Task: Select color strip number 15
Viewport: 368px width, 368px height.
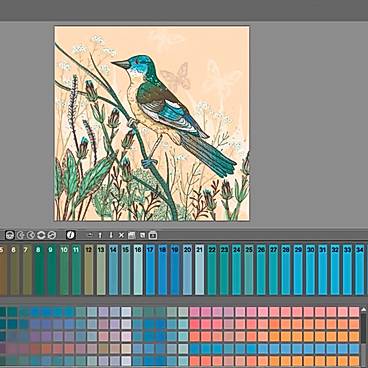Action: pos(126,269)
